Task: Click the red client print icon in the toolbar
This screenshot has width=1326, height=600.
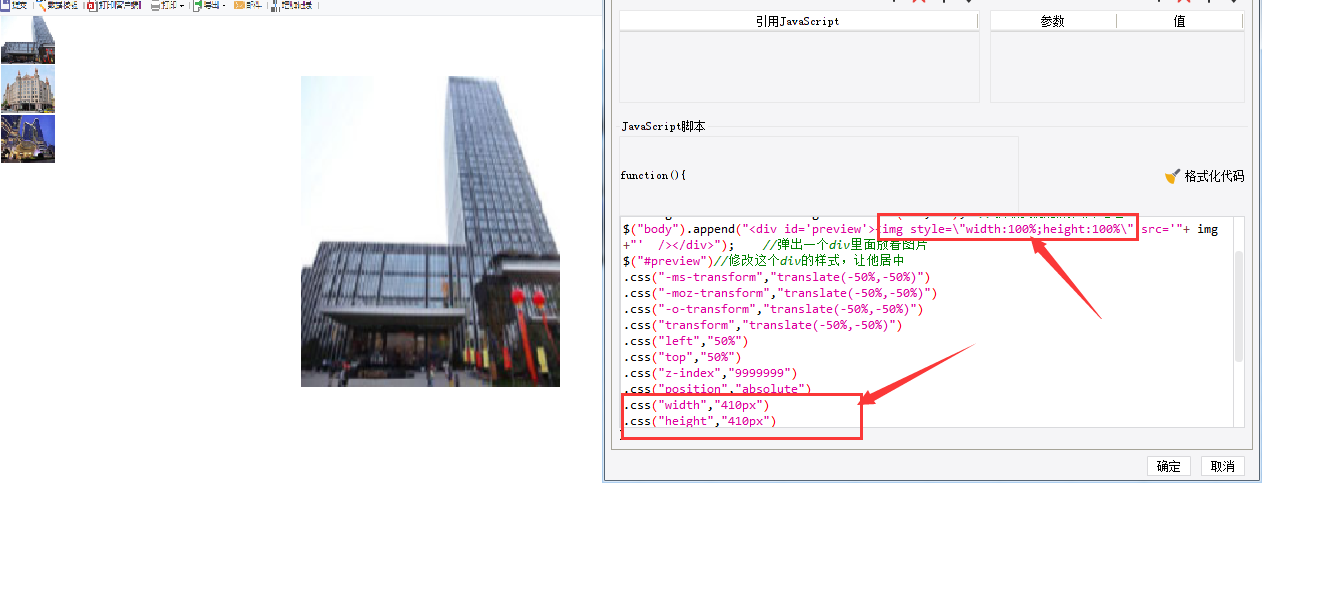Action: pyautogui.click(x=92, y=5)
